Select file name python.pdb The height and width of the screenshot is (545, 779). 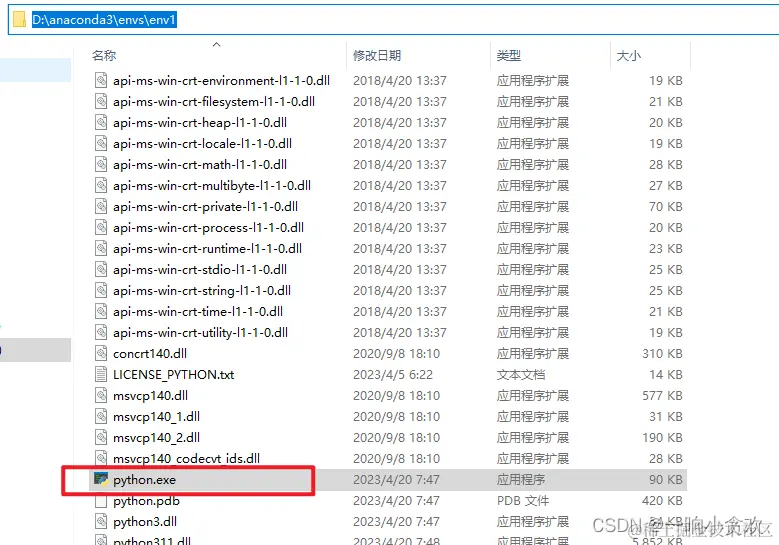tap(147, 501)
